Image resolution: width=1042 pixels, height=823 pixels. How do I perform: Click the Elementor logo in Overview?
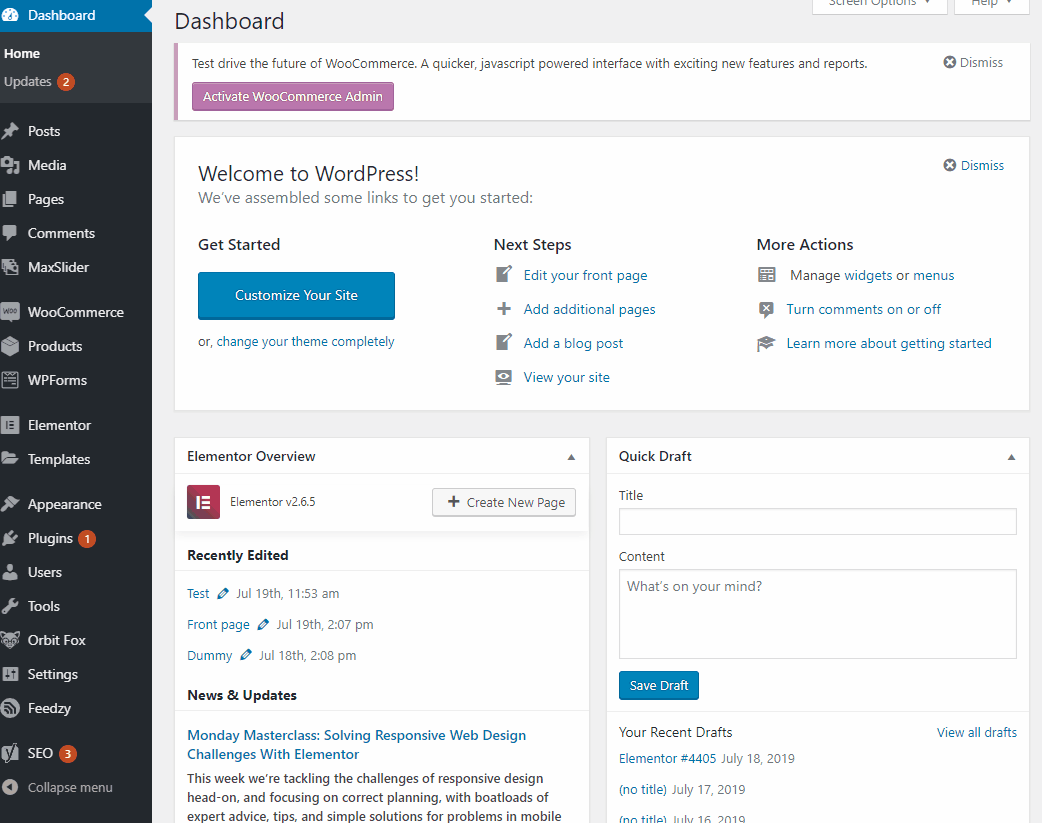(203, 502)
